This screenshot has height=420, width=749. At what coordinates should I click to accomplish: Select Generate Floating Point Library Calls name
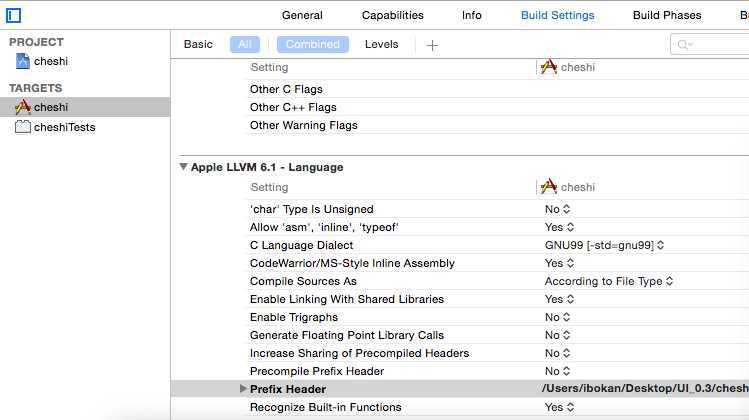click(x=347, y=335)
